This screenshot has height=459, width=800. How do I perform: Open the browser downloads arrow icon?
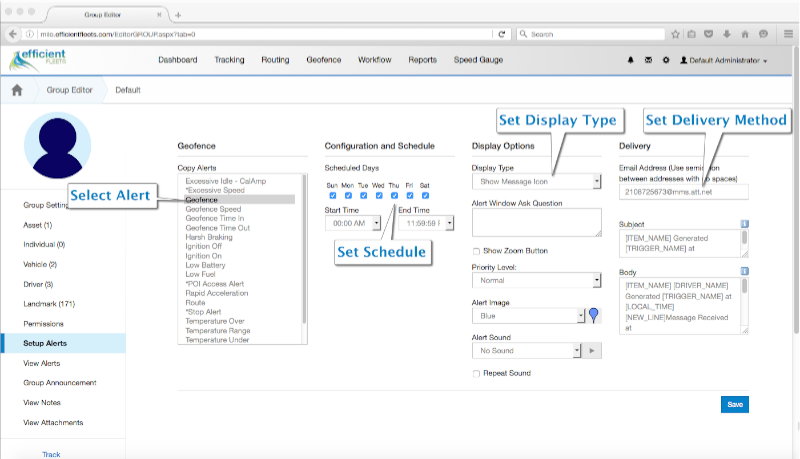click(727, 34)
